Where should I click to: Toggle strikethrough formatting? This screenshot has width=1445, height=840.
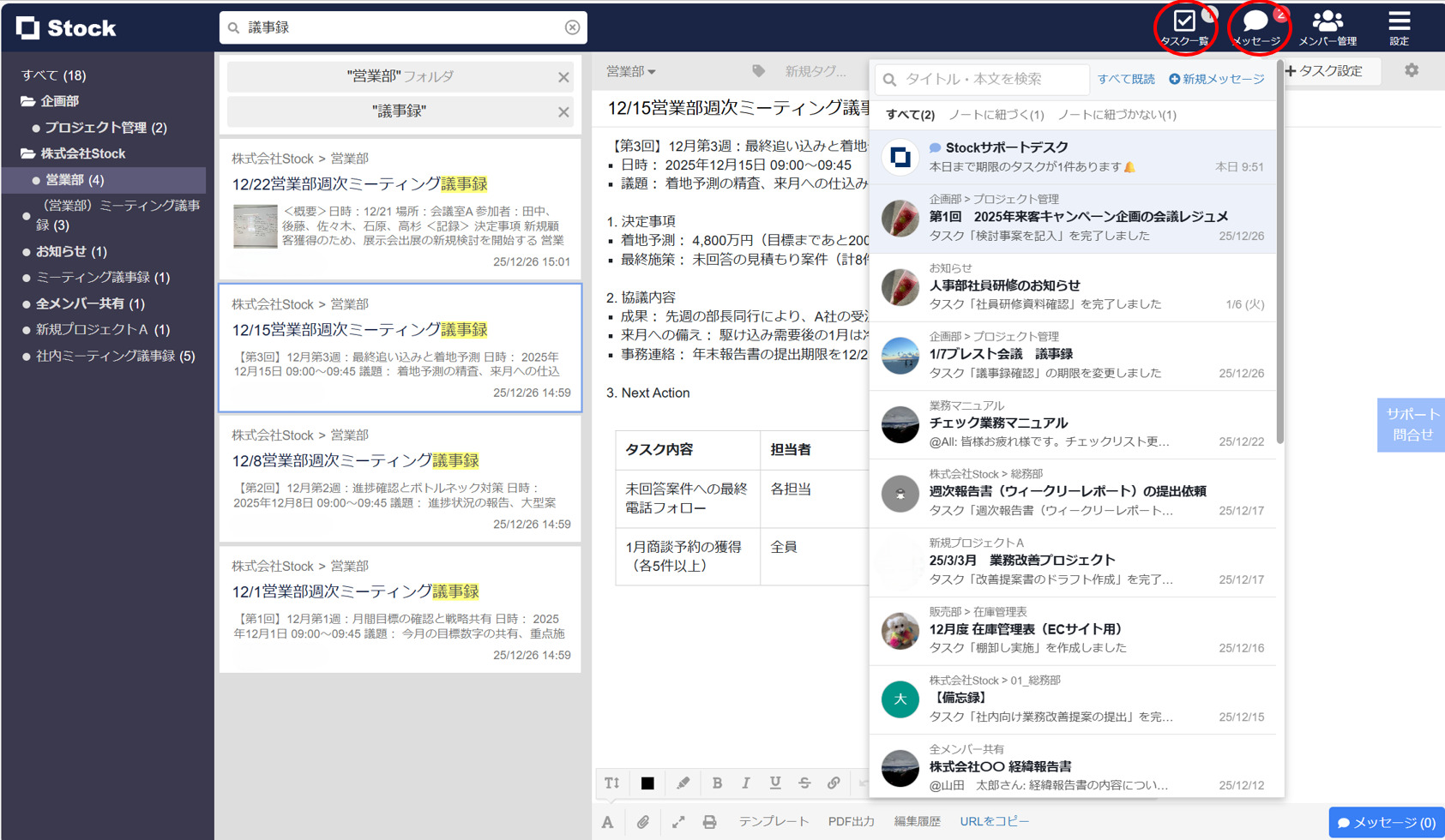[x=804, y=783]
